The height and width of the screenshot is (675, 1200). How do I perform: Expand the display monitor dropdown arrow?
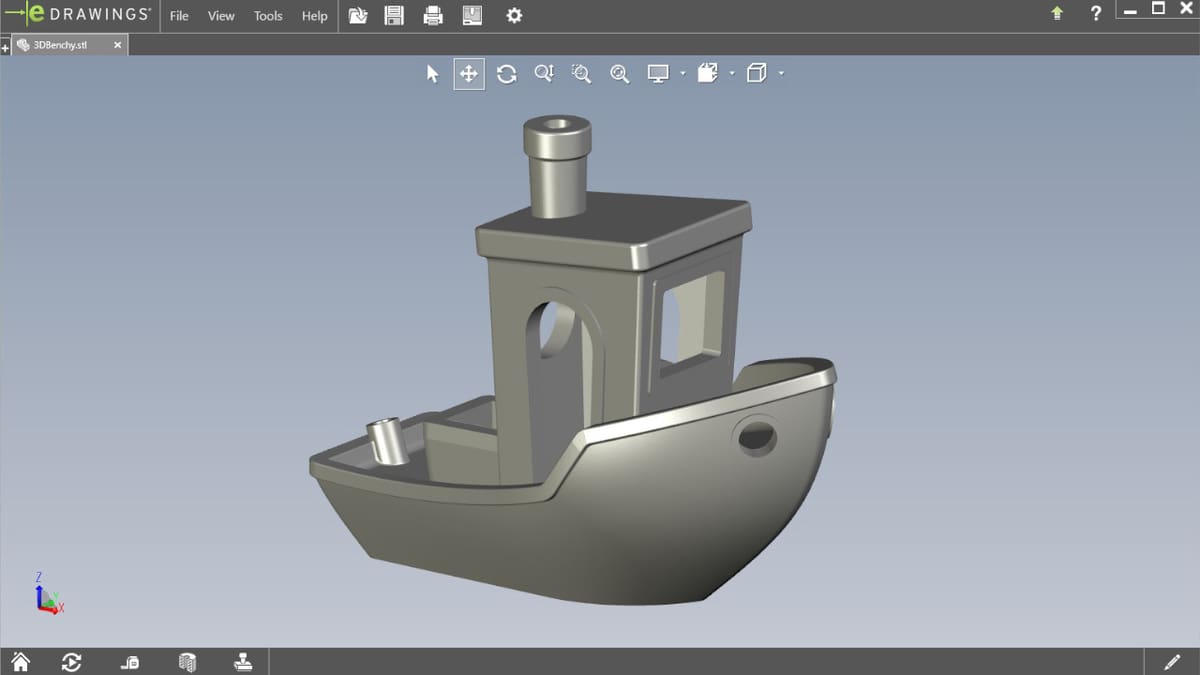point(683,73)
